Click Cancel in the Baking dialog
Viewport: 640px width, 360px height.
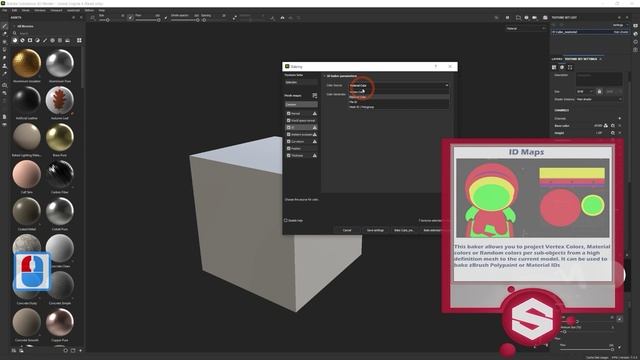pyautogui.click(x=347, y=230)
